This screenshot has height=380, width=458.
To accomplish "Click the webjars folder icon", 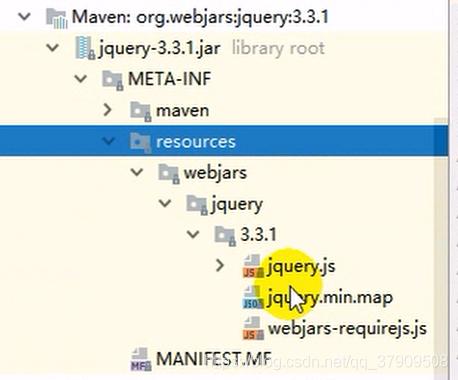I will click(169, 174).
